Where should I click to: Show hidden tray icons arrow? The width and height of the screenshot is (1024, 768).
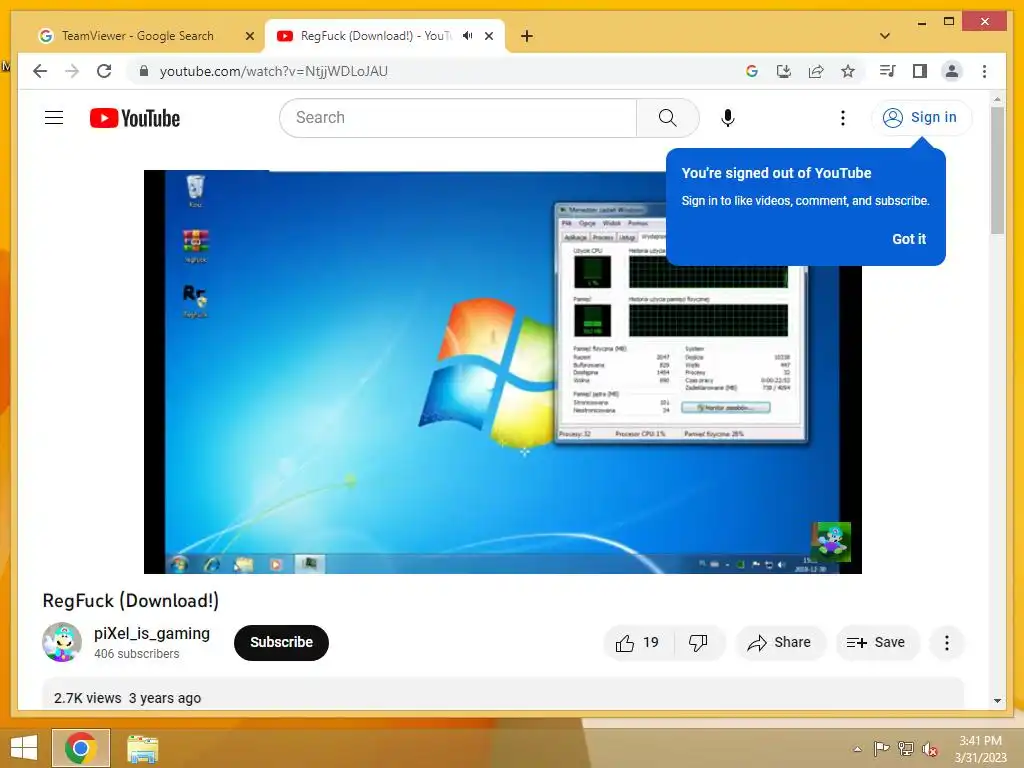[x=857, y=749]
